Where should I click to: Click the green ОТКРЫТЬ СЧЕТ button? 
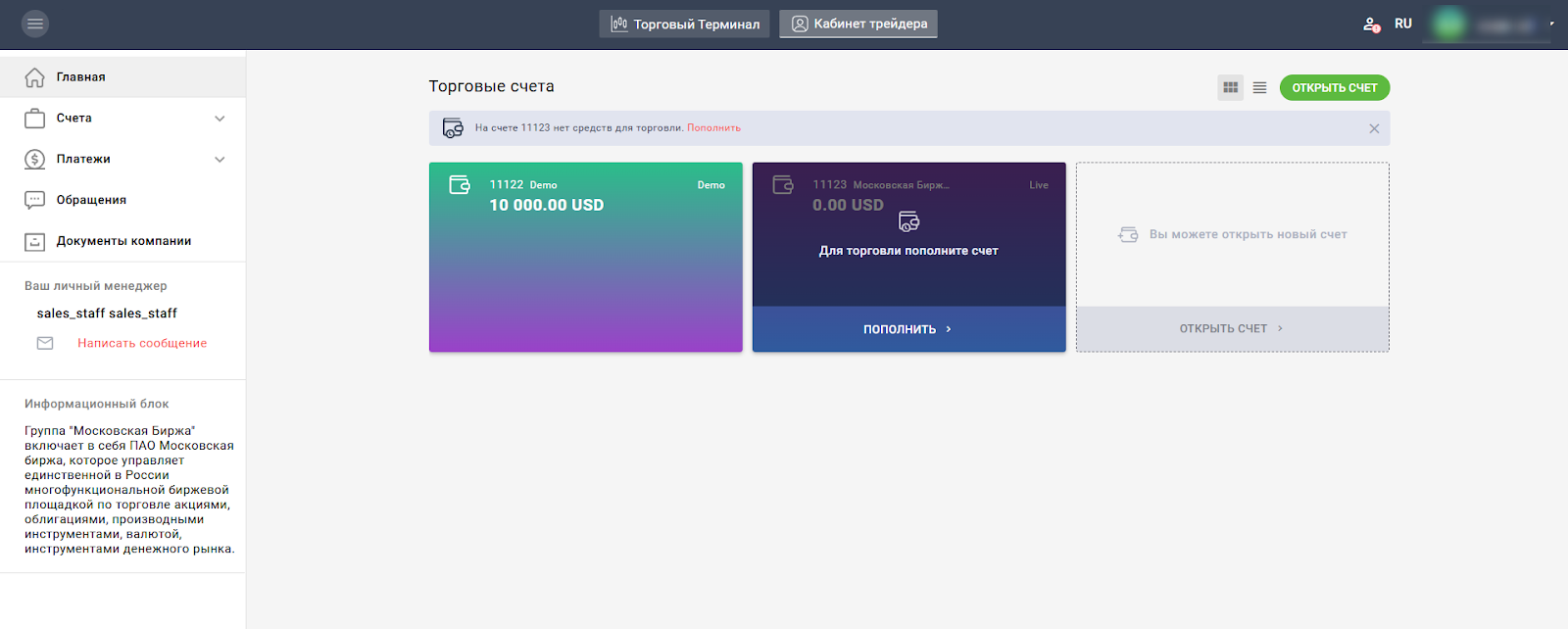1335,87
